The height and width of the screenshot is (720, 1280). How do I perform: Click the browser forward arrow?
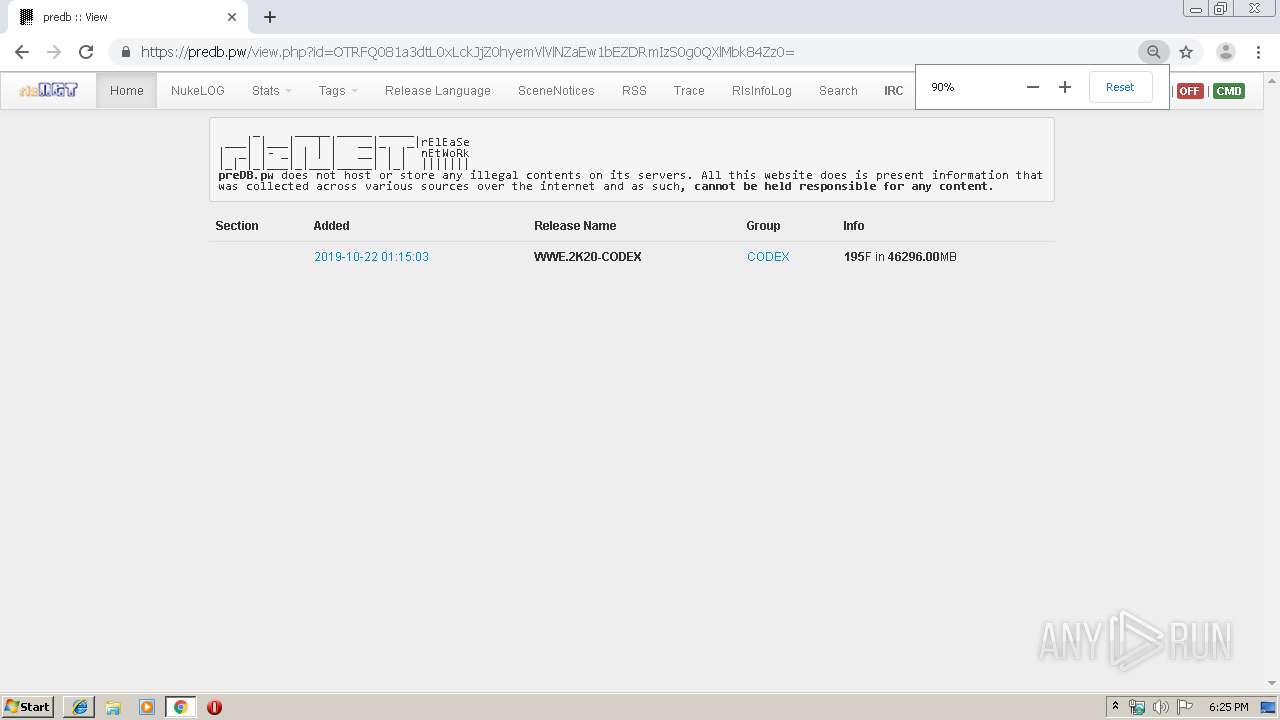54,52
